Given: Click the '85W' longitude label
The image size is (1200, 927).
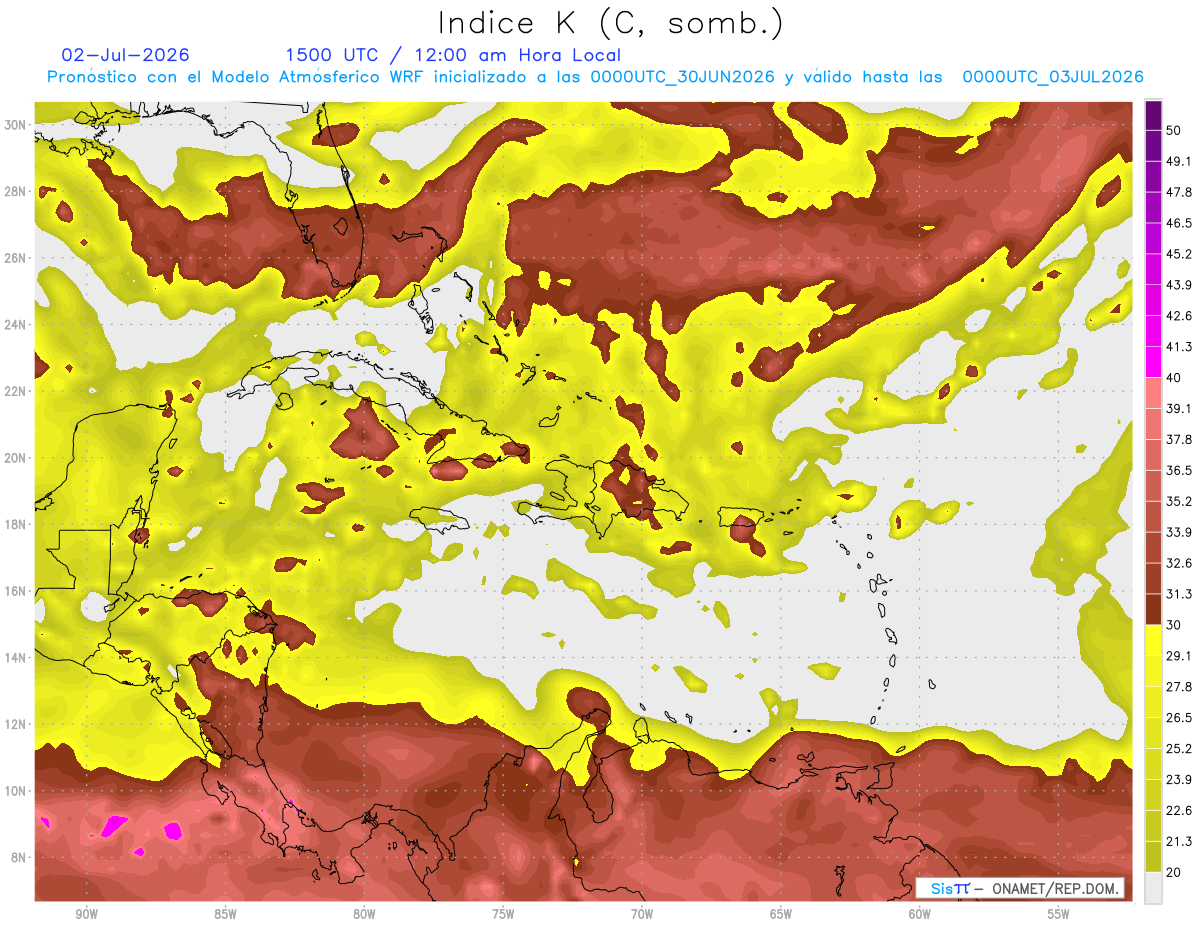Looking at the screenshot, I should pyautogui.click(x=225, y=914).
